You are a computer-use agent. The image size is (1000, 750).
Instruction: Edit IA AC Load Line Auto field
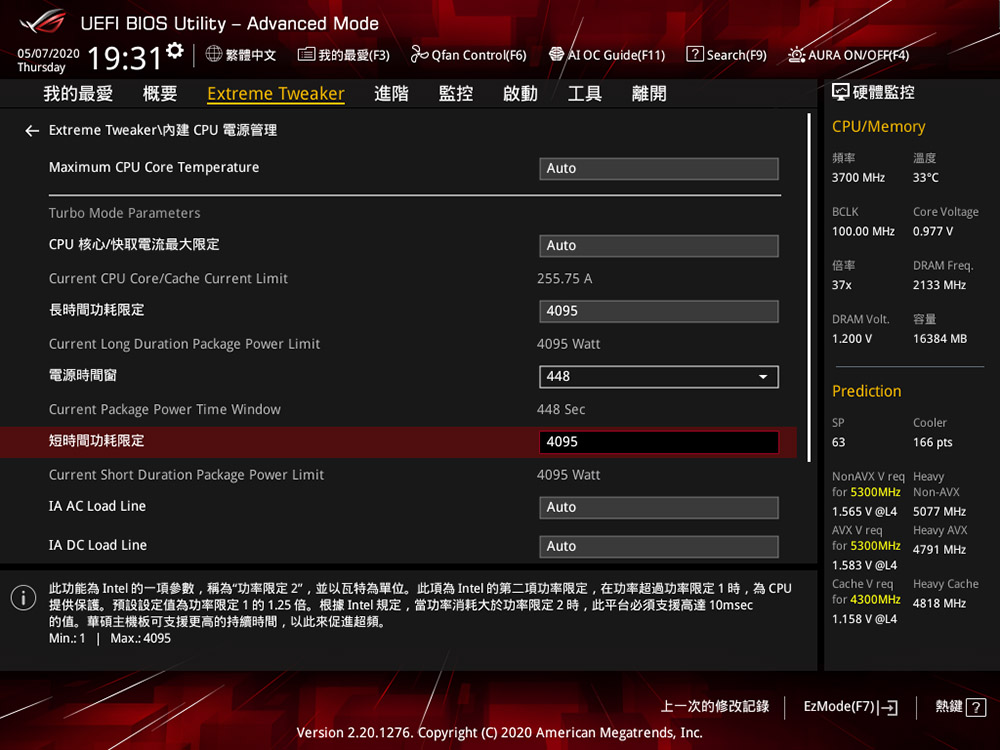pyautogui.click(x=659, y=508)
